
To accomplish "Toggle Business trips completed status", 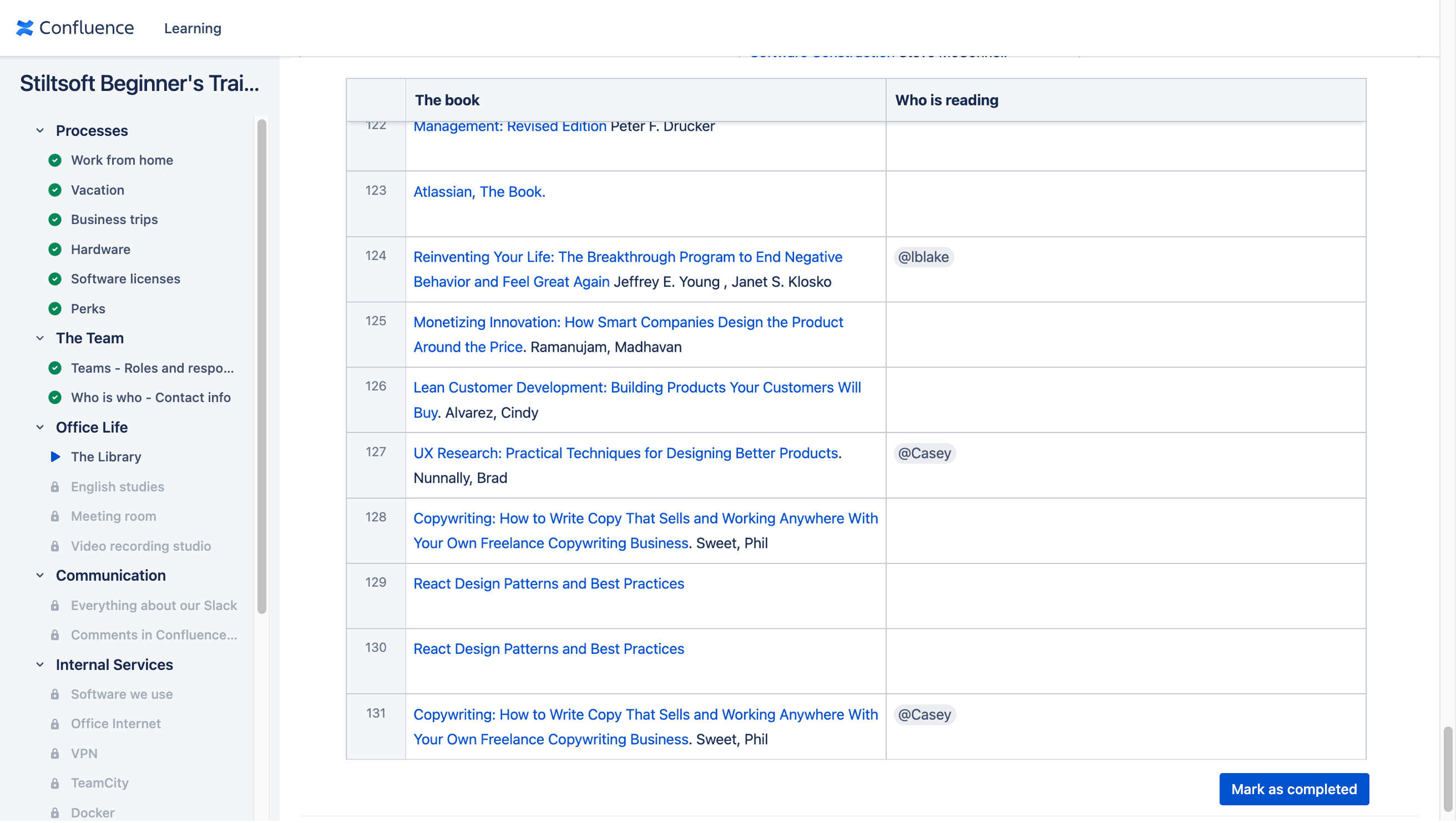I will [54, 219].
